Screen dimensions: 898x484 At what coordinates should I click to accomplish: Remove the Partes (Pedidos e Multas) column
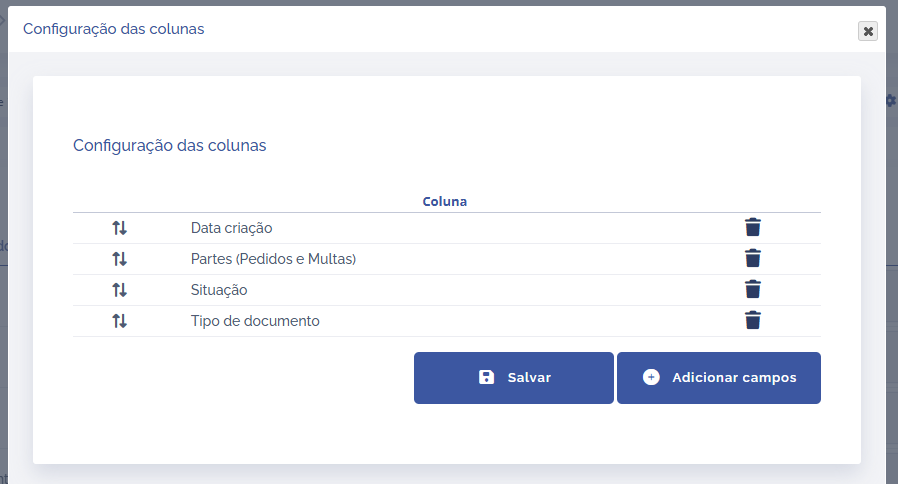click(753, 259)
